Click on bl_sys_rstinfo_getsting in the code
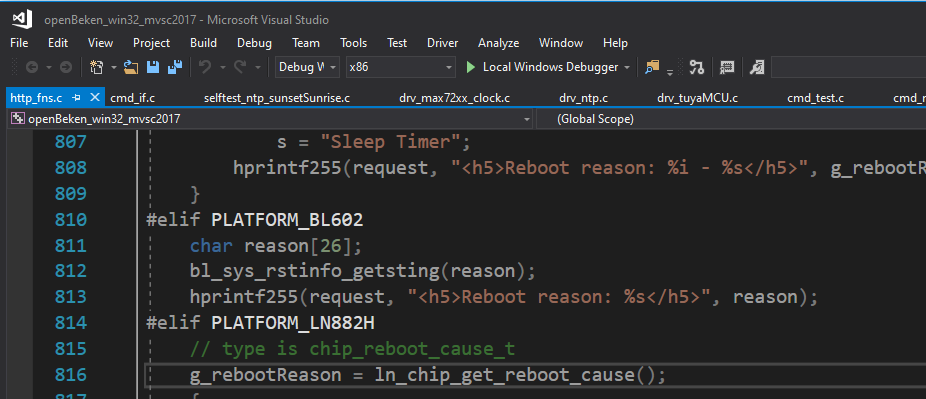This screenshot has height=399, width=926. coord(315,272)
